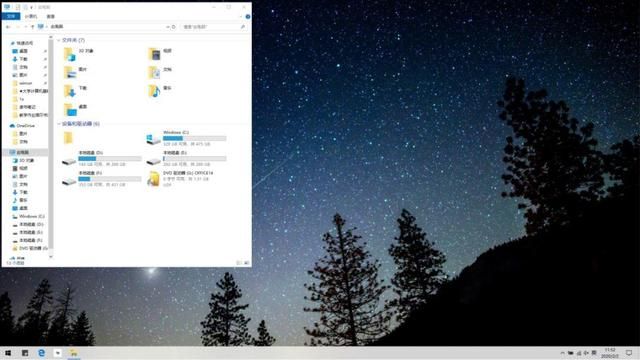Select Quick access in the sidebar
This screenshot has width=640, height=360.
point(25,43)
